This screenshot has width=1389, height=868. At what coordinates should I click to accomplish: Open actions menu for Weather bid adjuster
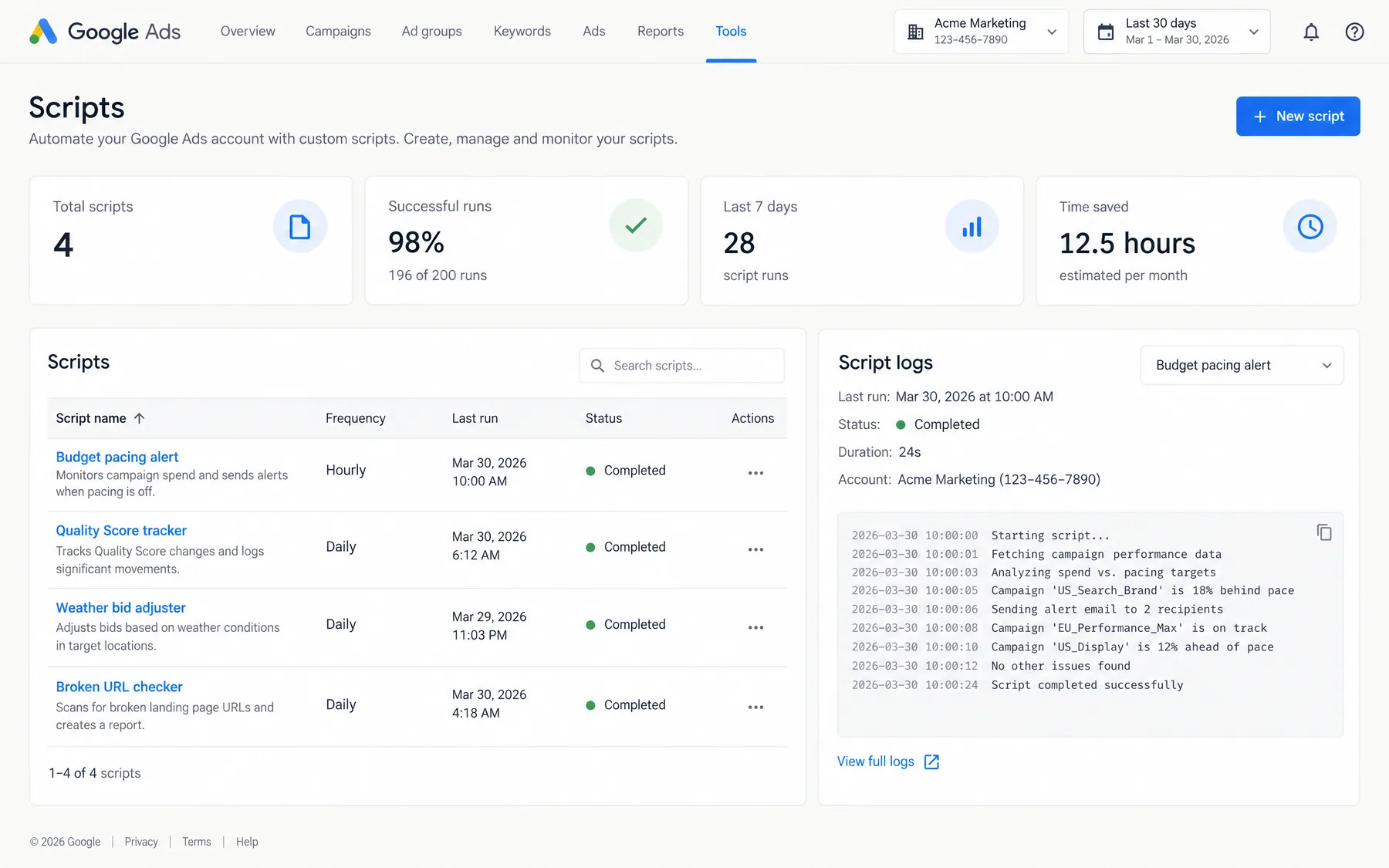click(755, 627)
